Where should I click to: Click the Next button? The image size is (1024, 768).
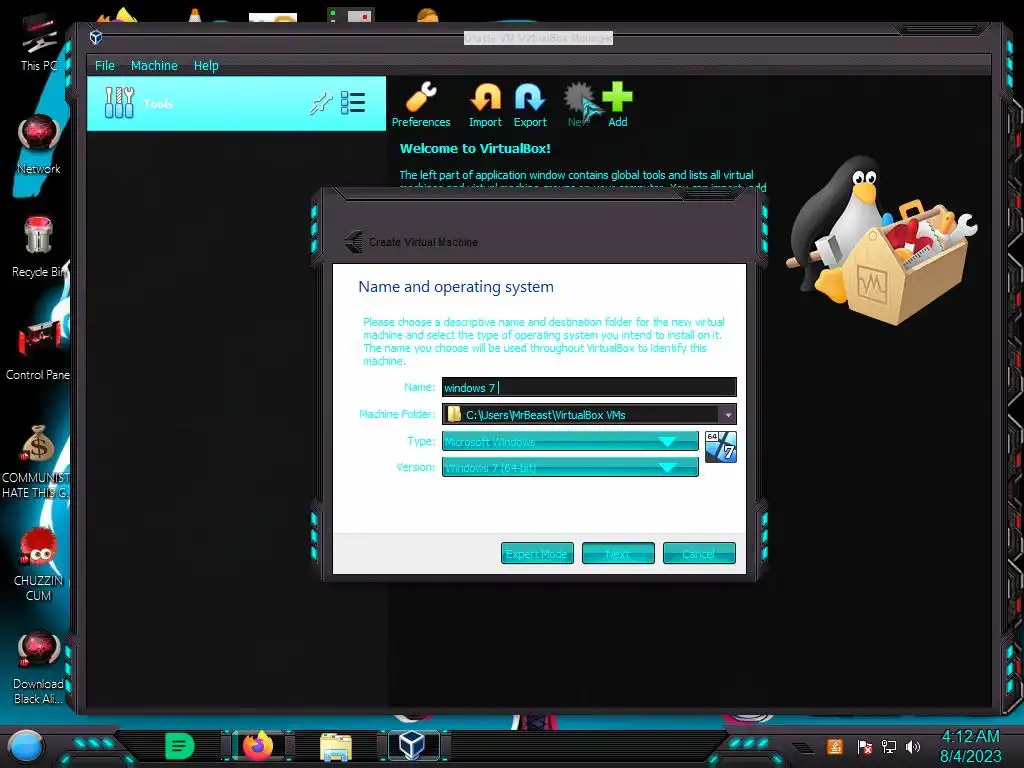[618, 553]
